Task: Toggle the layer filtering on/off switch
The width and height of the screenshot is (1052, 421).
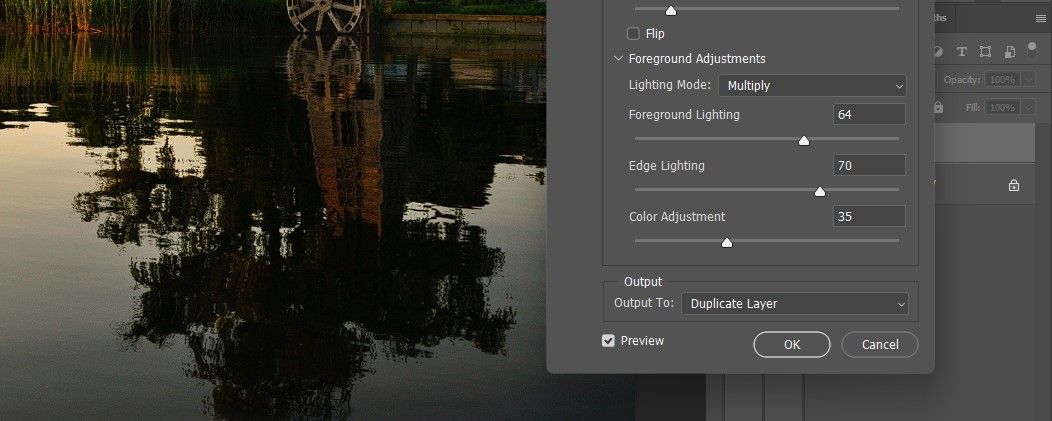Action: click(x=1032, y=50)
